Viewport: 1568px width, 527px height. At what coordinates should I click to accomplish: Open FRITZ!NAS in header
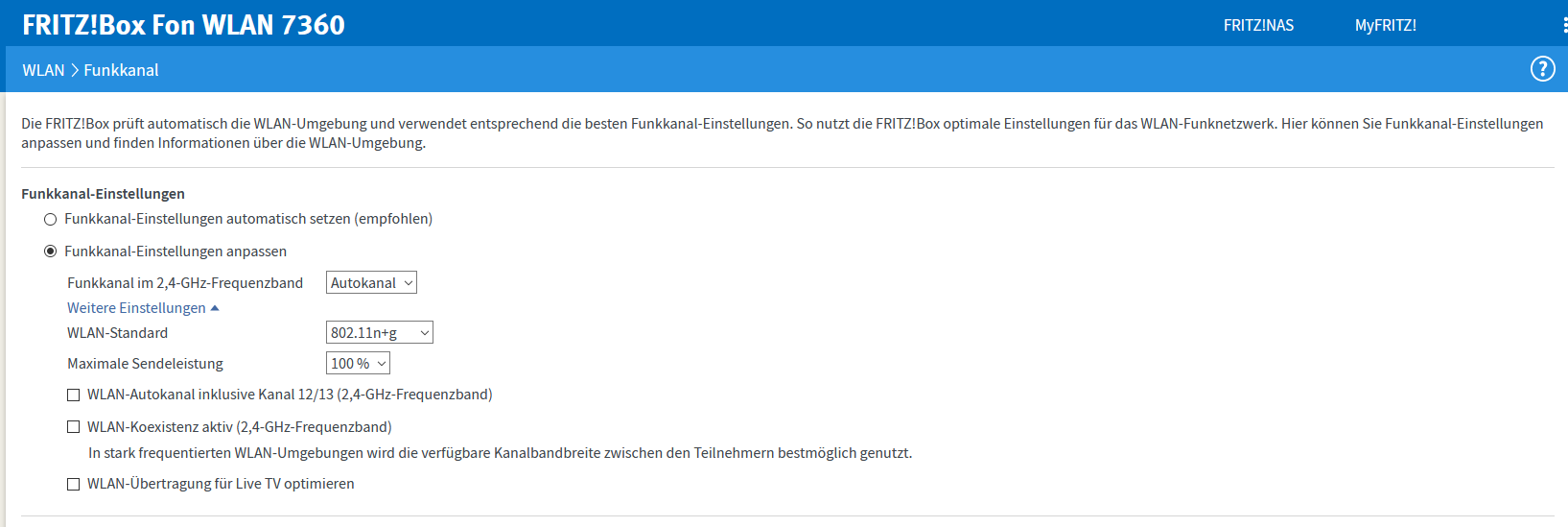(1258, 25)
